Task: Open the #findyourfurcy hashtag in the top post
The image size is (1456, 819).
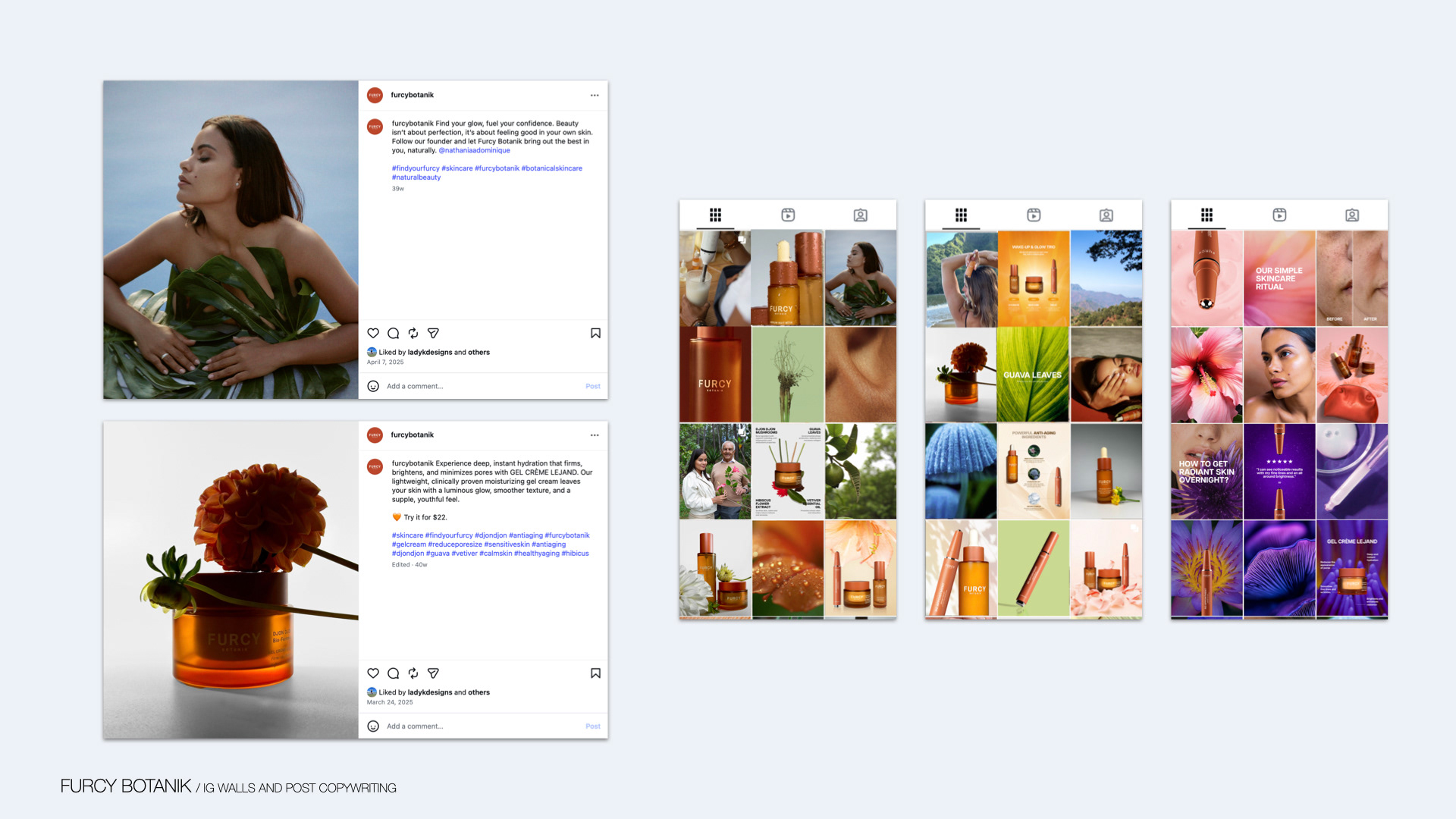Action: pos(416,168)
